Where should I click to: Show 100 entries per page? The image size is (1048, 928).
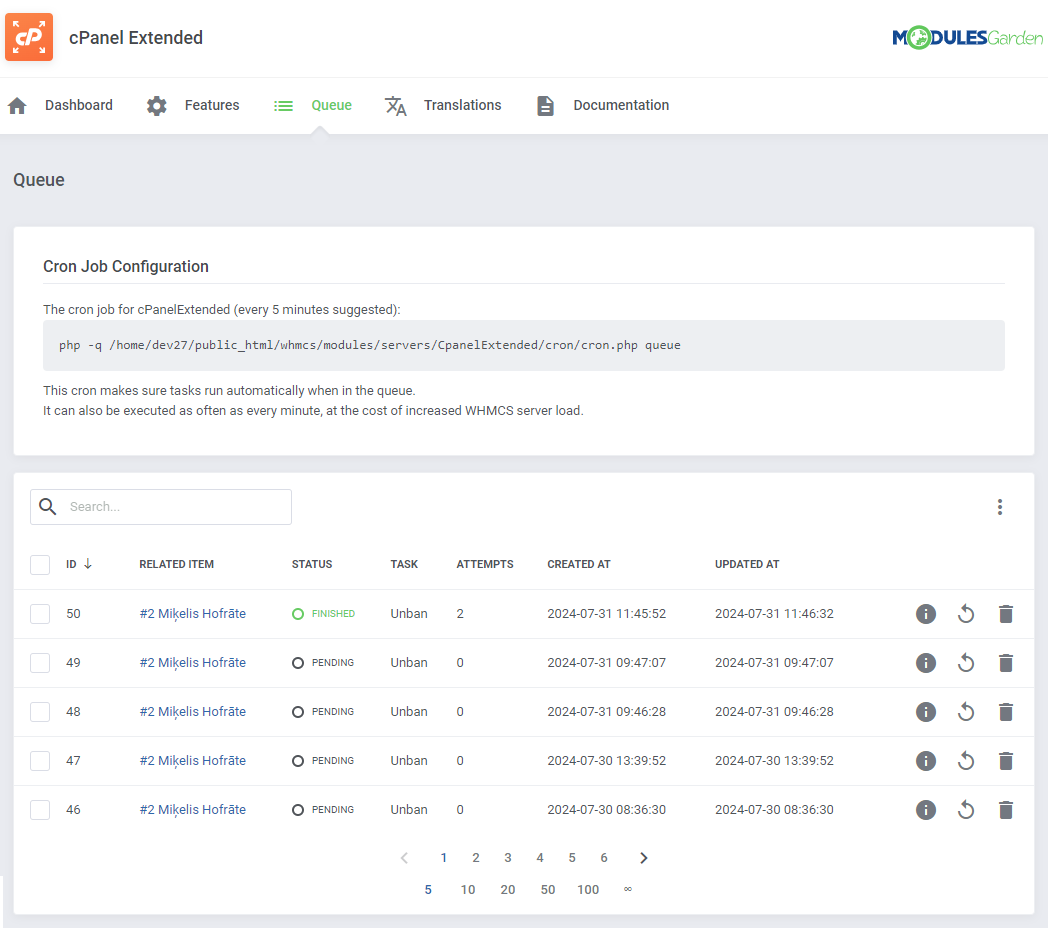588,890
